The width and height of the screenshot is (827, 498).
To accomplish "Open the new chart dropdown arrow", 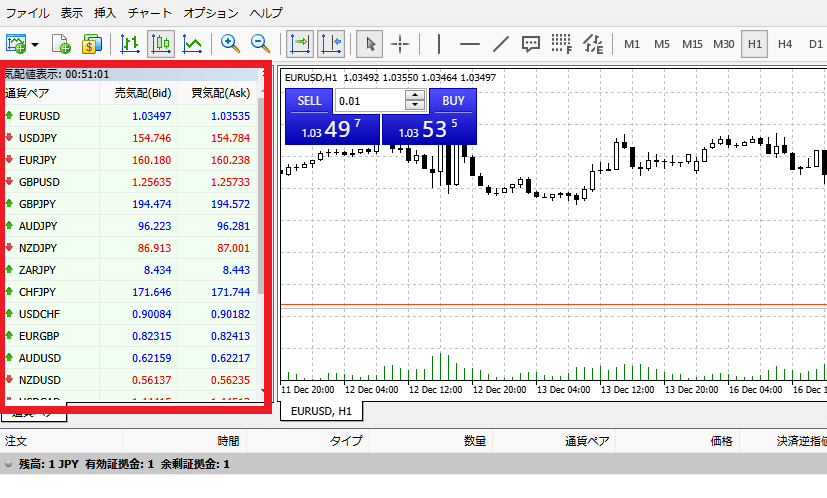I will (35, 44).
